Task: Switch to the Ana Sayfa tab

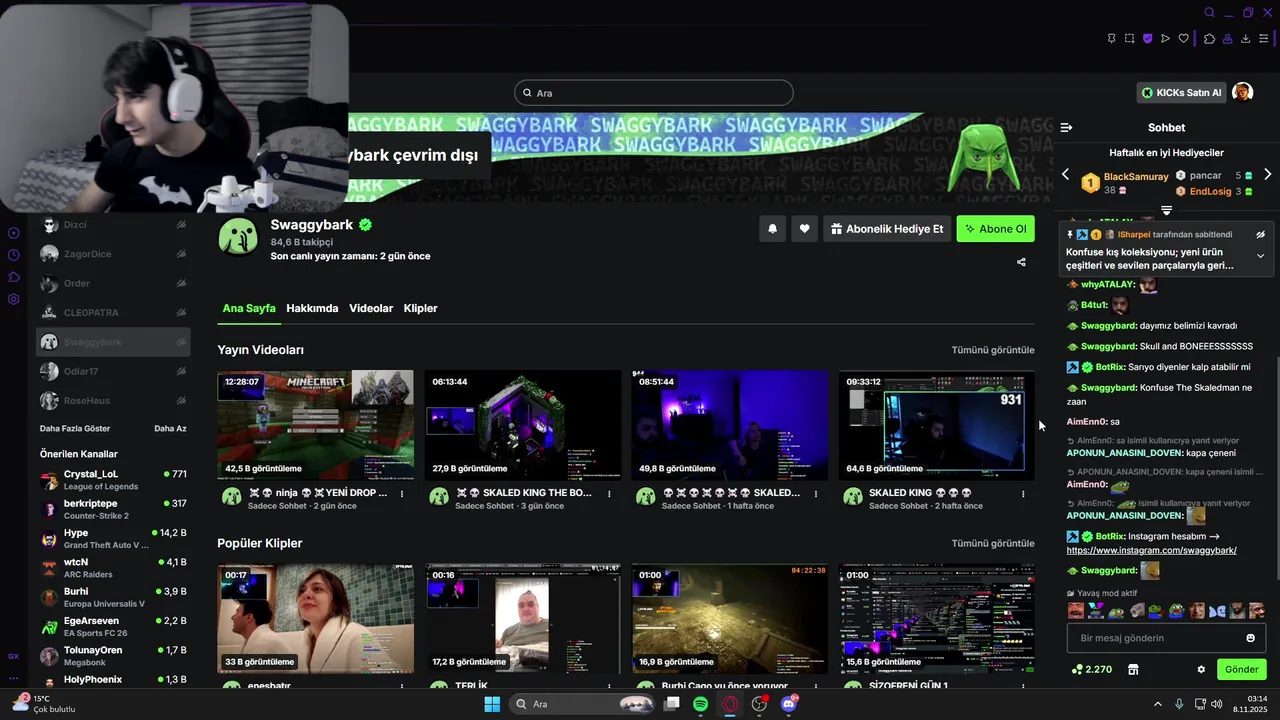Action: pos(249,308)
